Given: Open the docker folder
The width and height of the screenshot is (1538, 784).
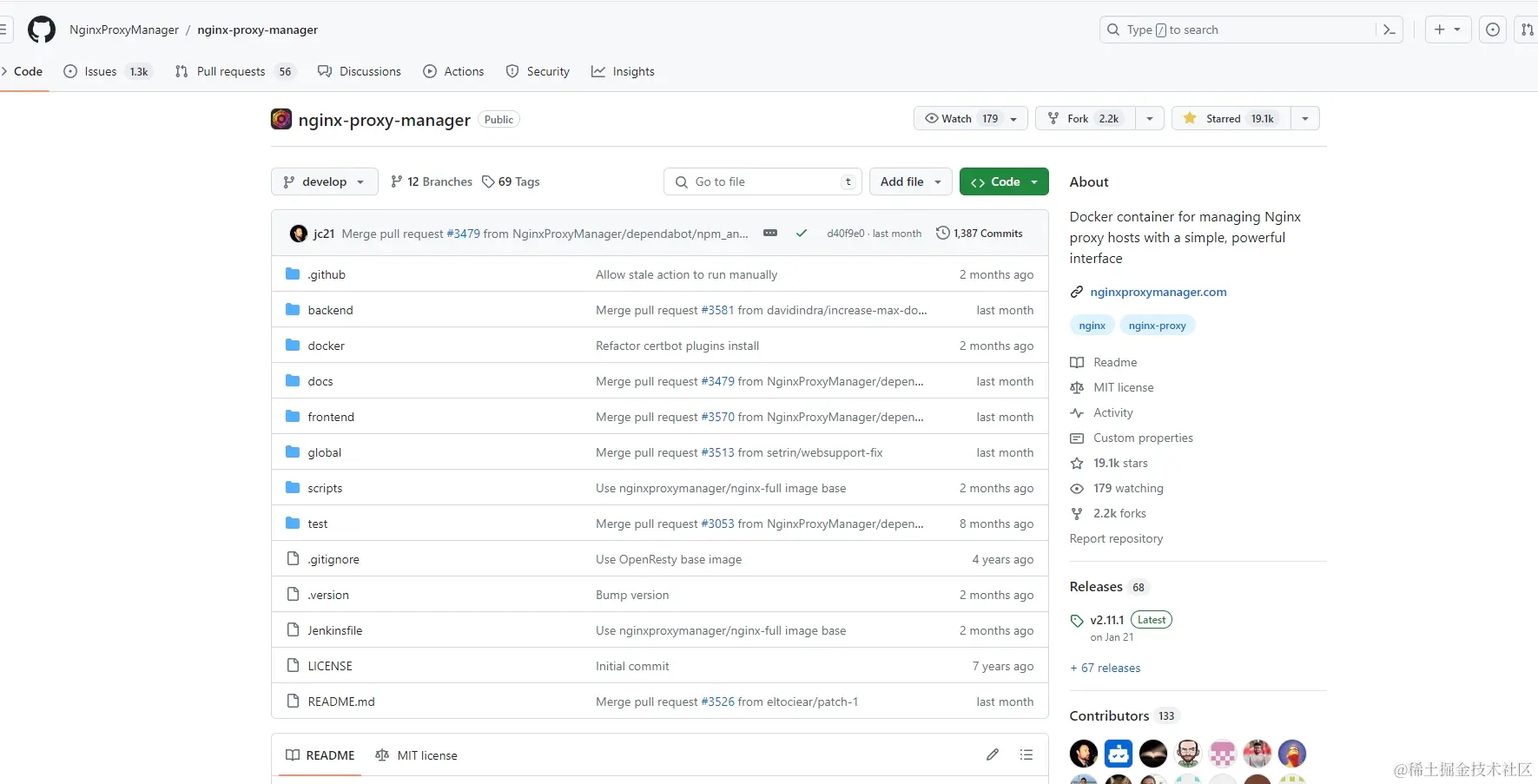Looking at the screenshot, I should pyautogui.click(x=326, y=346).
